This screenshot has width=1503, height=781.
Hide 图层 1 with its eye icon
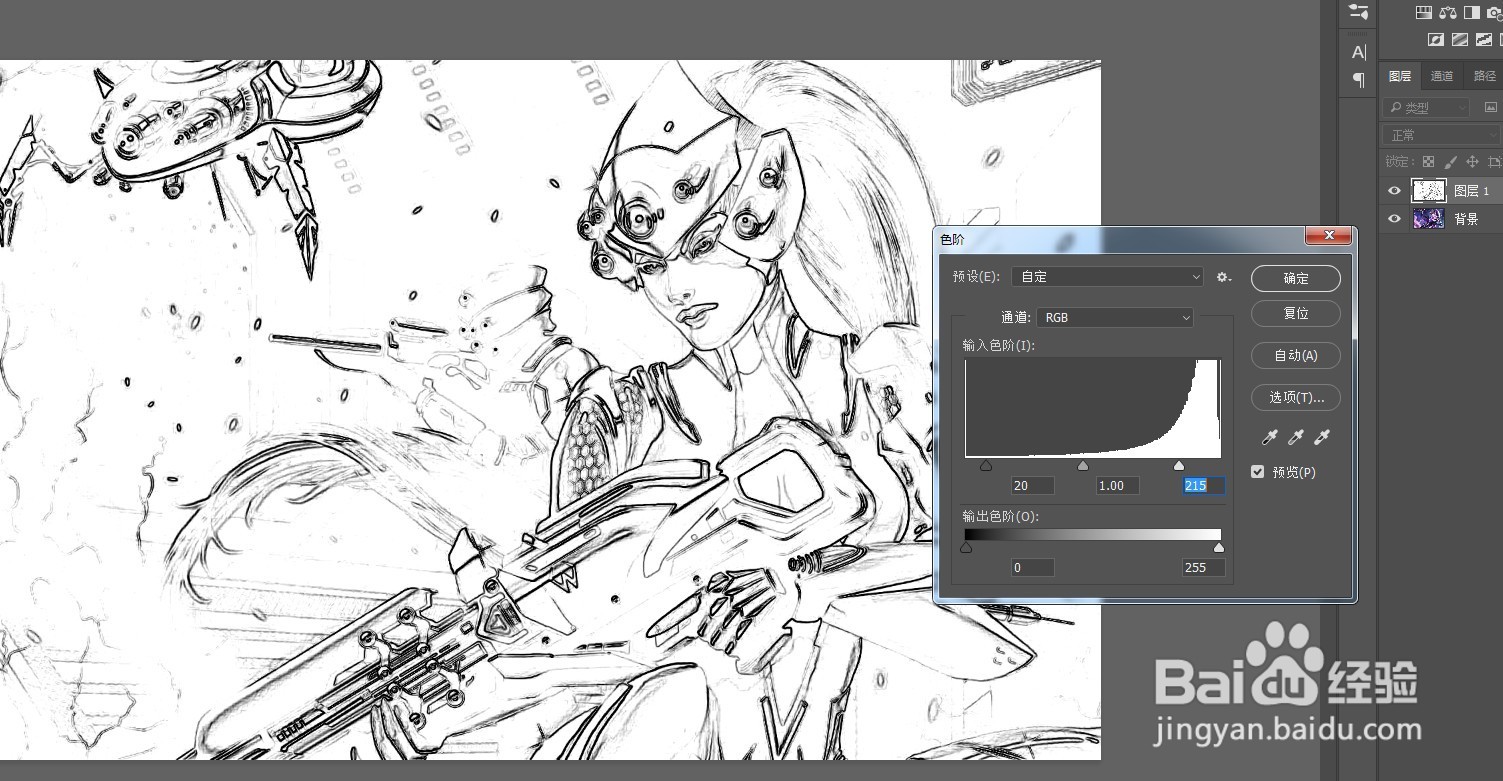coord(1394,190)
